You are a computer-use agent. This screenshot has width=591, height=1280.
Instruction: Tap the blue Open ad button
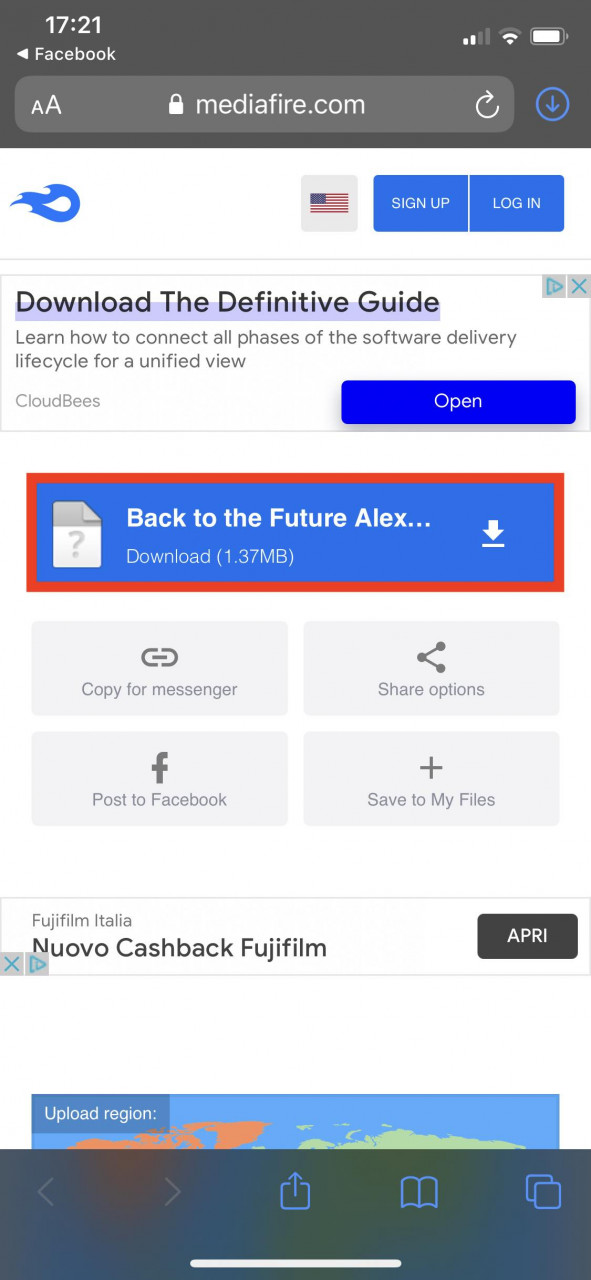(458, 402)
